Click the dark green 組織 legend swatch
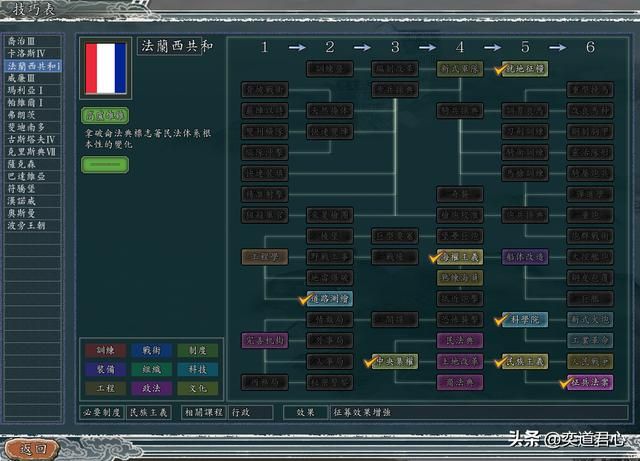This screenshot has width=640, height=461. 151,370
